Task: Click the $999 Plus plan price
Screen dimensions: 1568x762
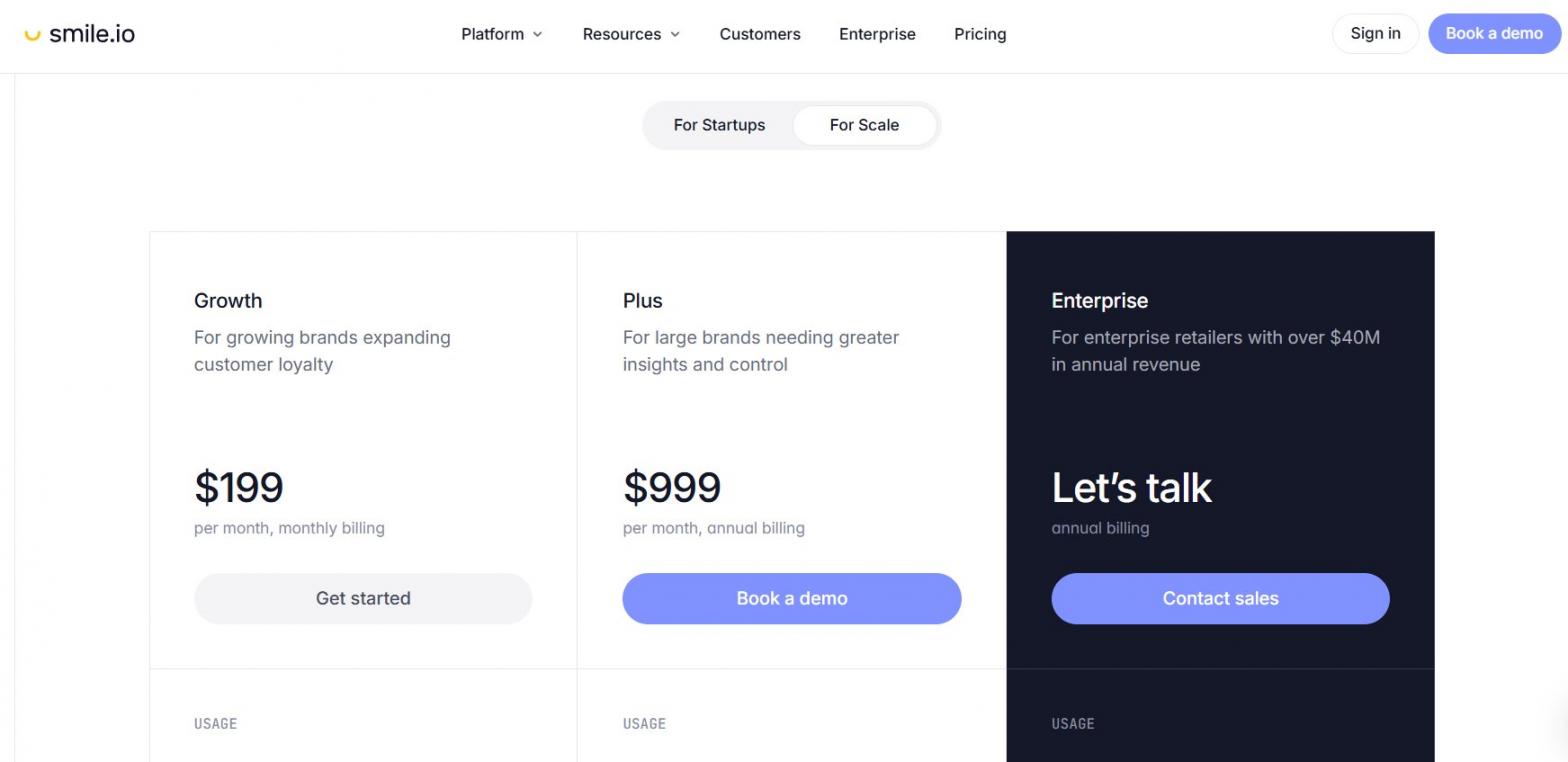Action: [672, 488]
